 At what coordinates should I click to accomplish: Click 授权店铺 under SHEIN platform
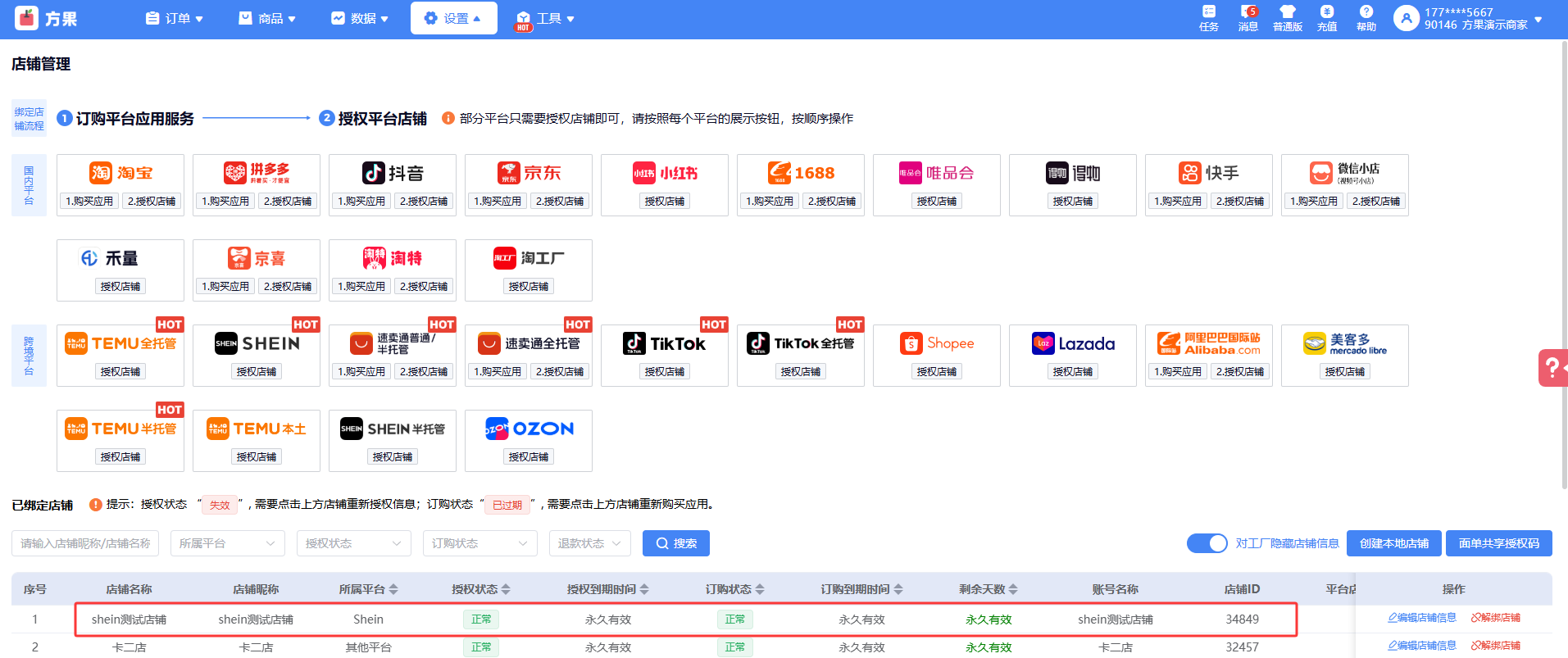coord(256,372)
